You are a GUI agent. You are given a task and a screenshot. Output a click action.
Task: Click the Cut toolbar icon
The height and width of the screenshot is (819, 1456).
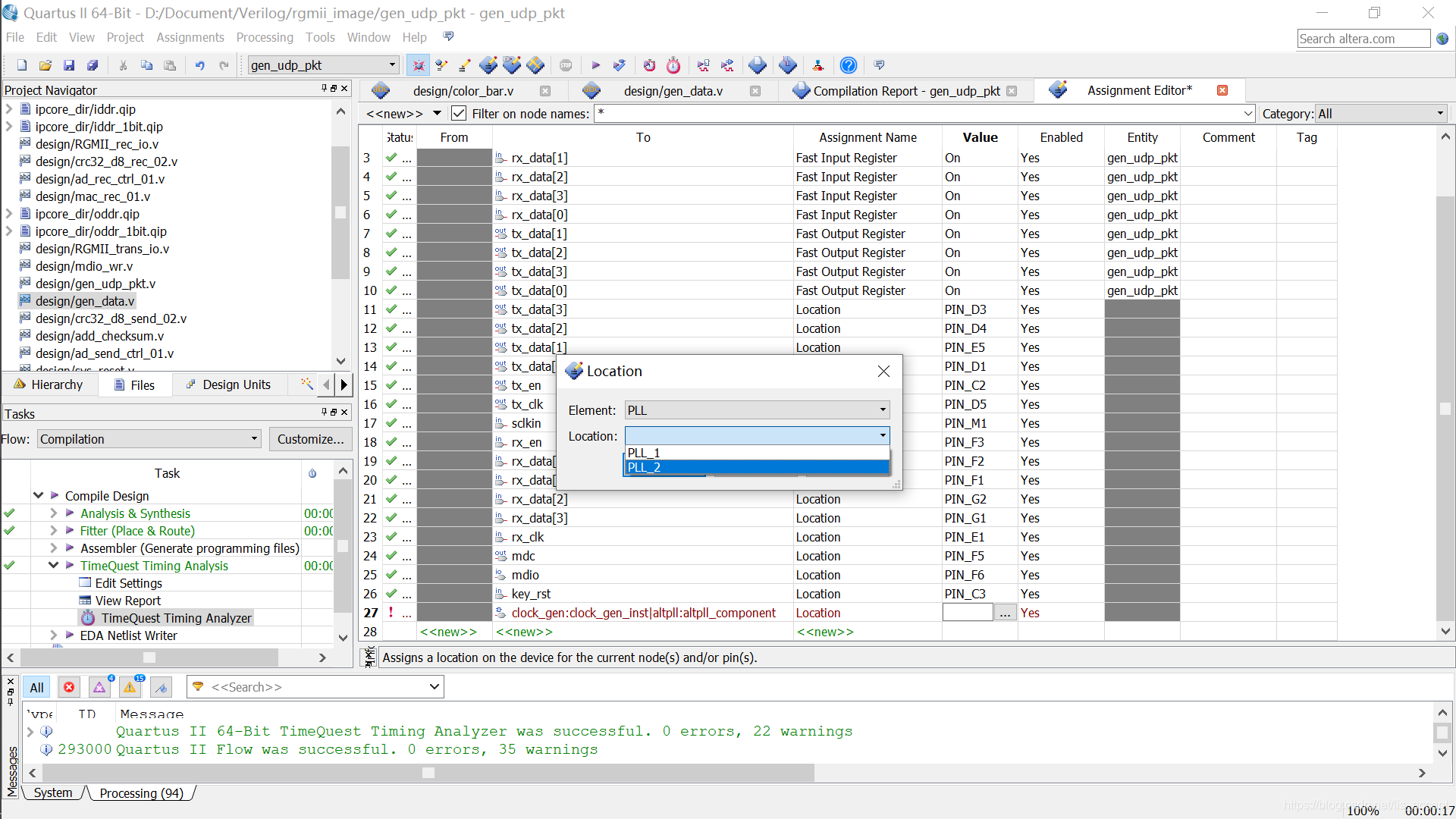tap(123, 65)
